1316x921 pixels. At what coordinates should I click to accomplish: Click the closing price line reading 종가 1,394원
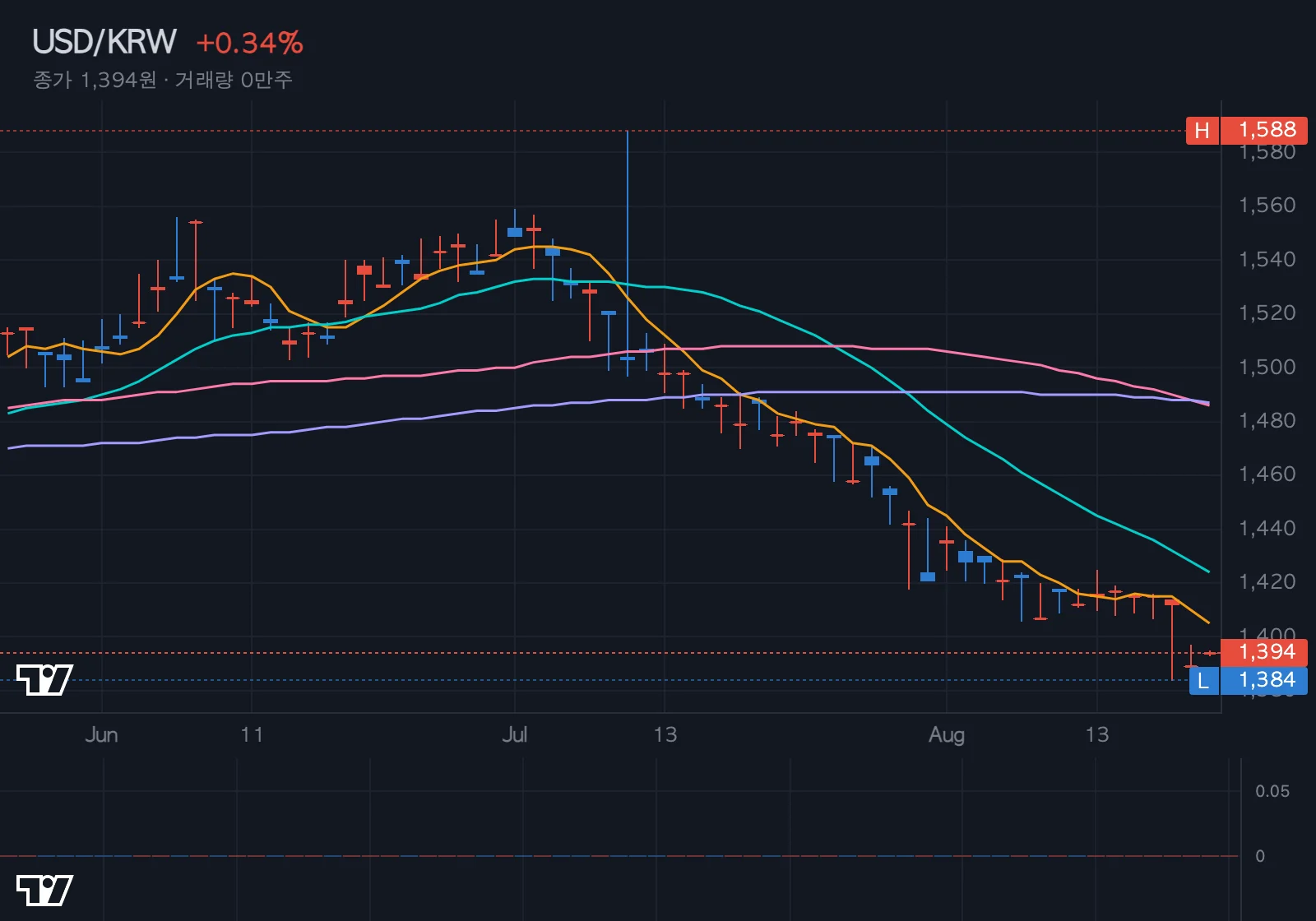pyautogui.click(x=95, y=80)
